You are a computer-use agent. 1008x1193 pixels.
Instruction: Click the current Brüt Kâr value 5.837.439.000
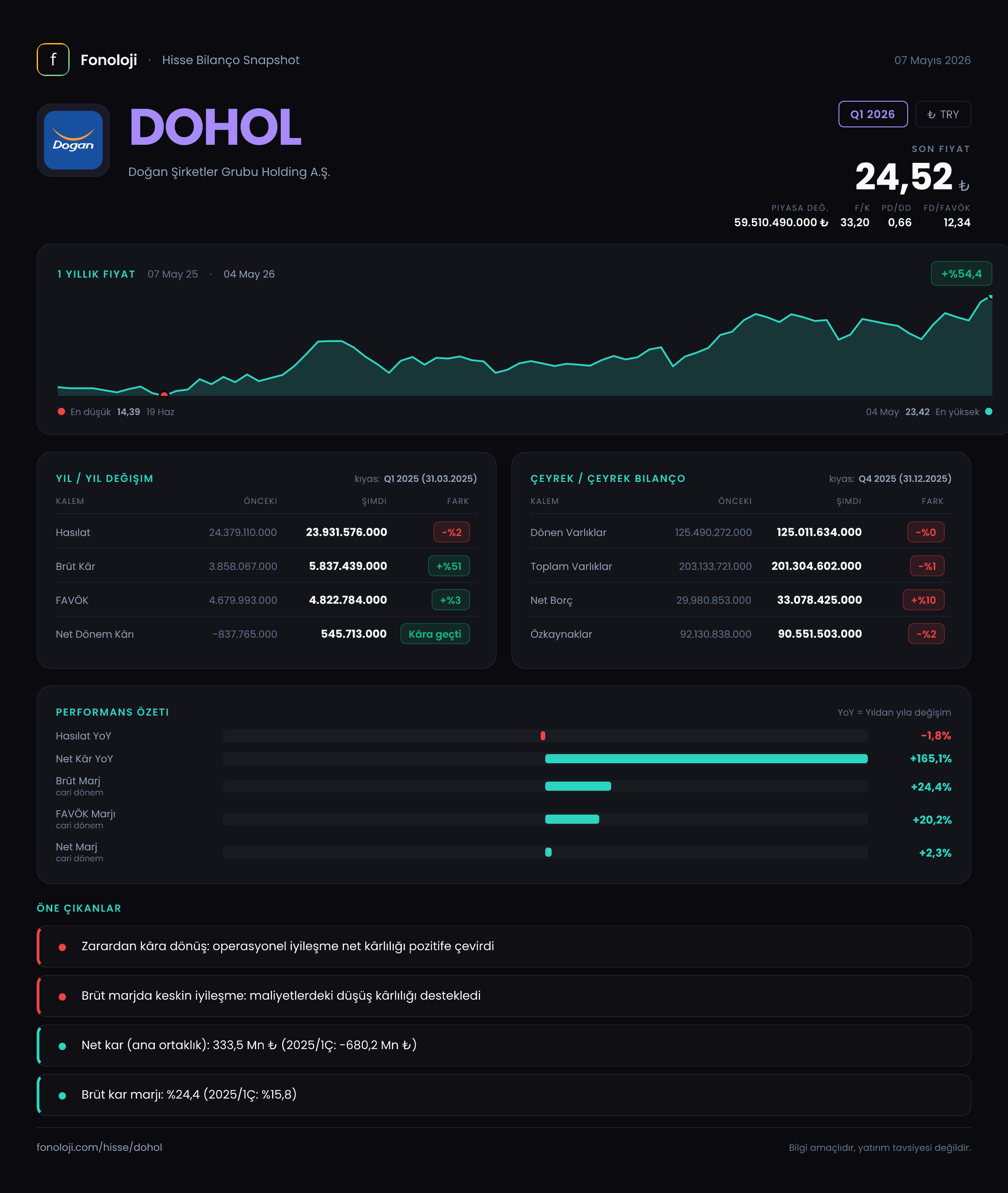348,566
